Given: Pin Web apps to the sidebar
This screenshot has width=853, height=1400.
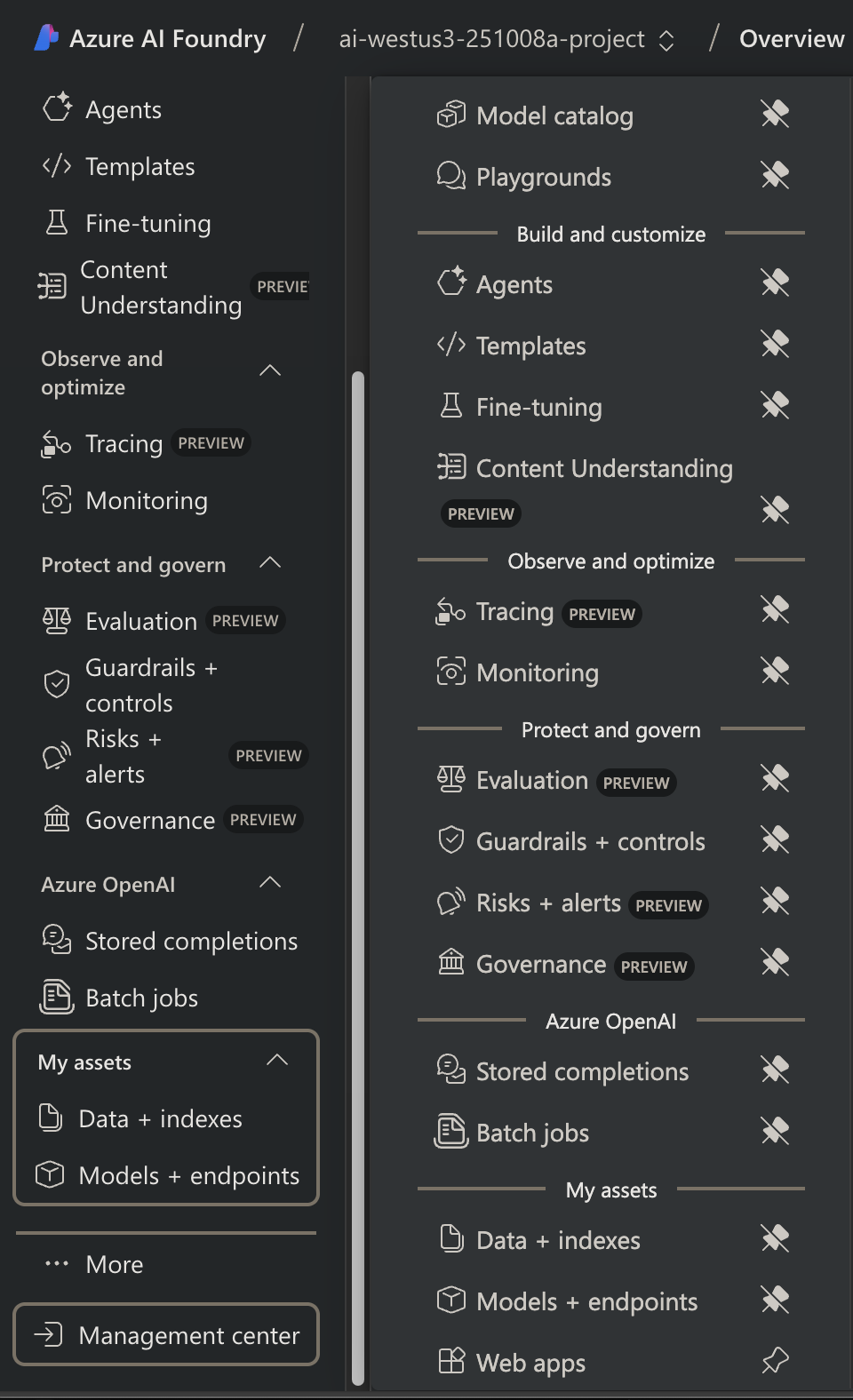Looking at the screenshot, I should tap(775, 1361).
